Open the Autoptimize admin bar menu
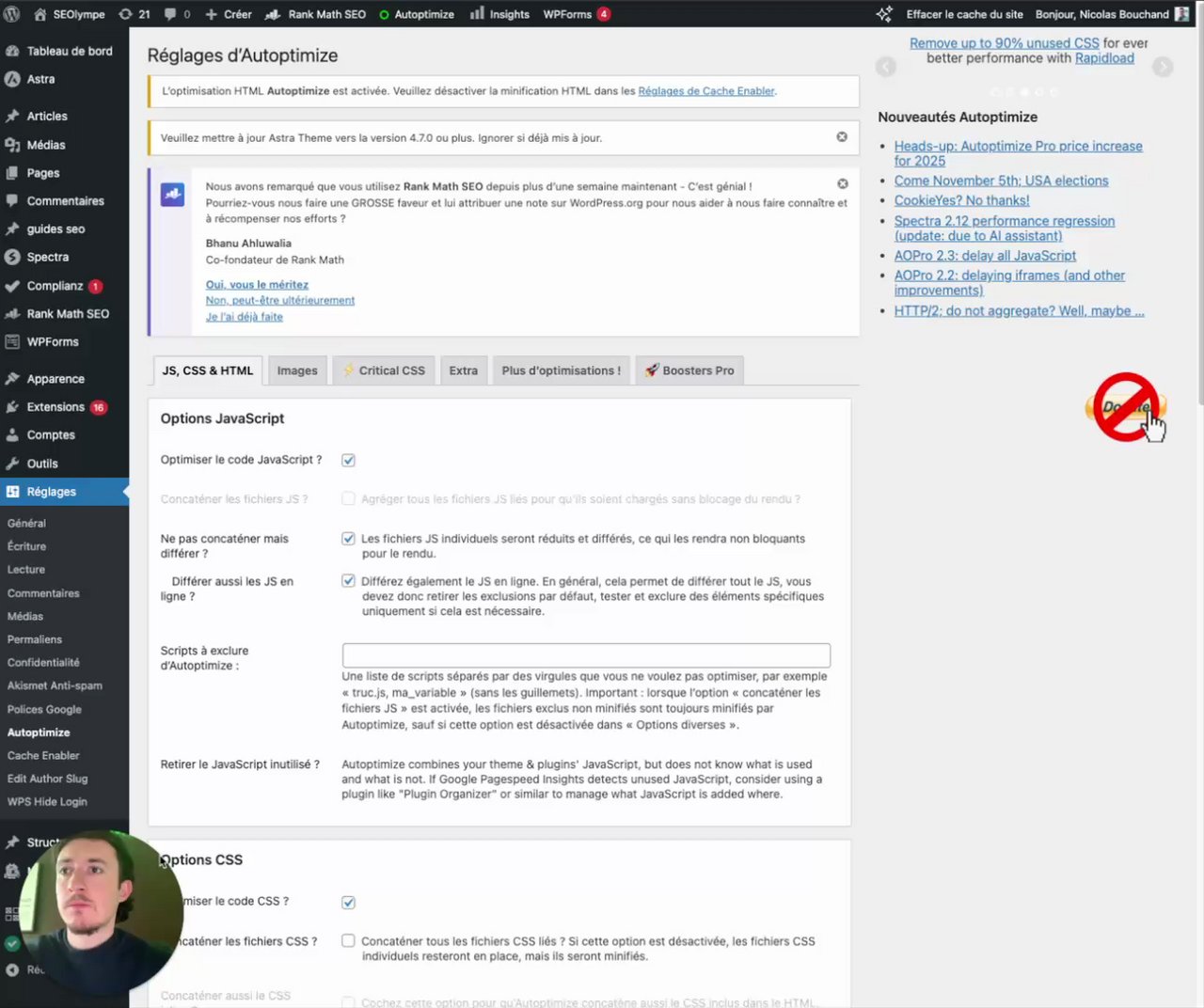The width and height of the screenshot is (1204, 1008). (416, 14)
